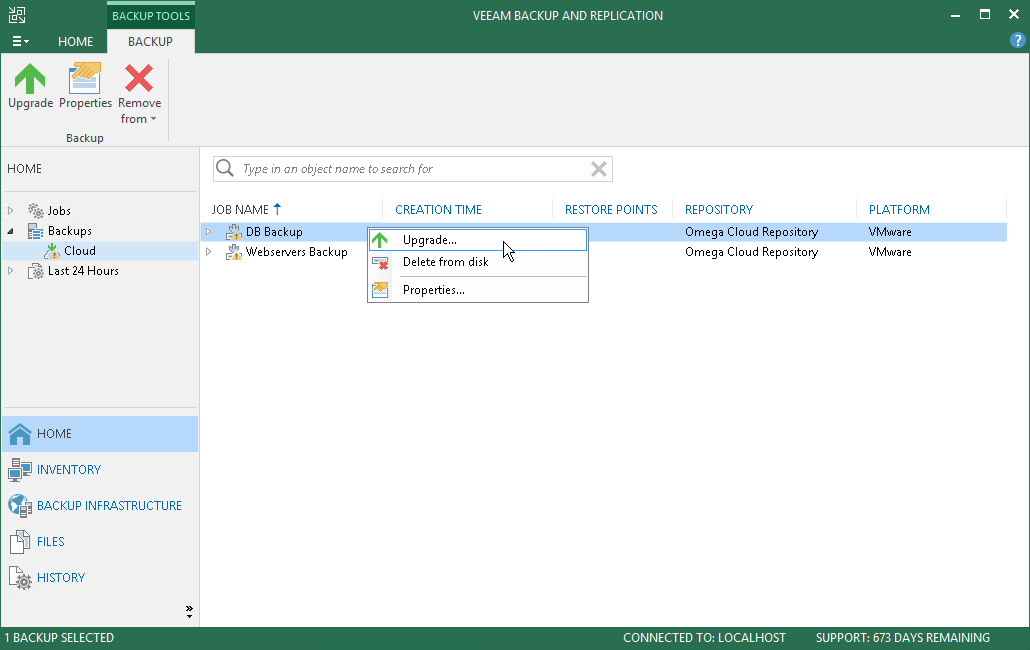Choose Properties... from the context menu
The image size is (1030, 650).
pos(478,290)
